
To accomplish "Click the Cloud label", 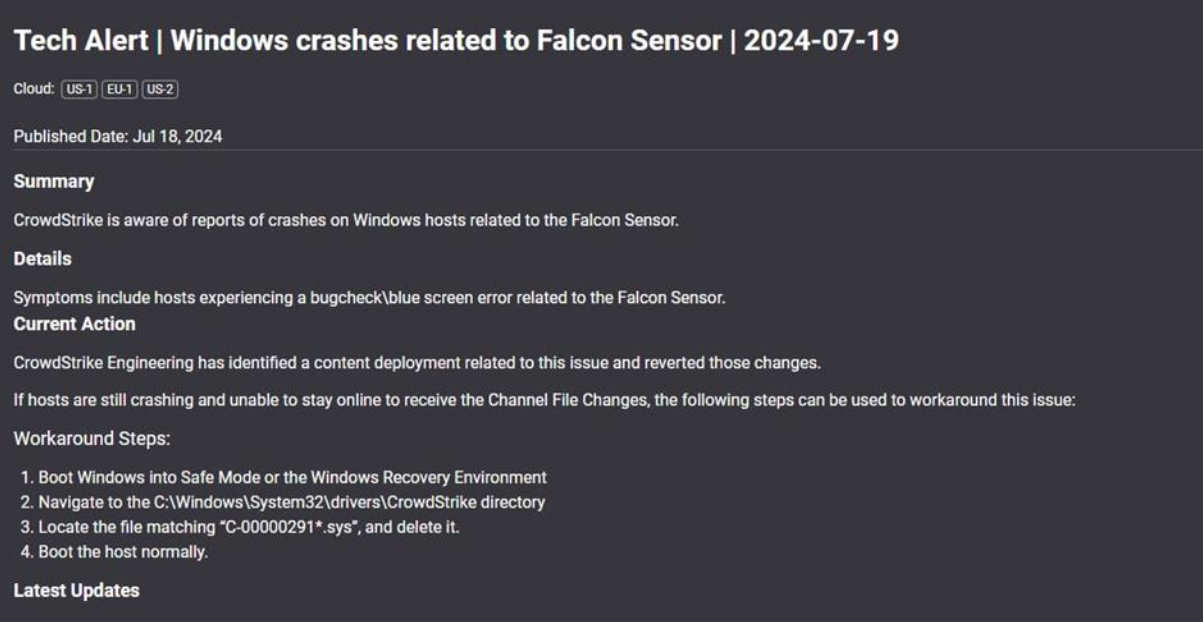I will pyautogui.click(x=33, y=90).
